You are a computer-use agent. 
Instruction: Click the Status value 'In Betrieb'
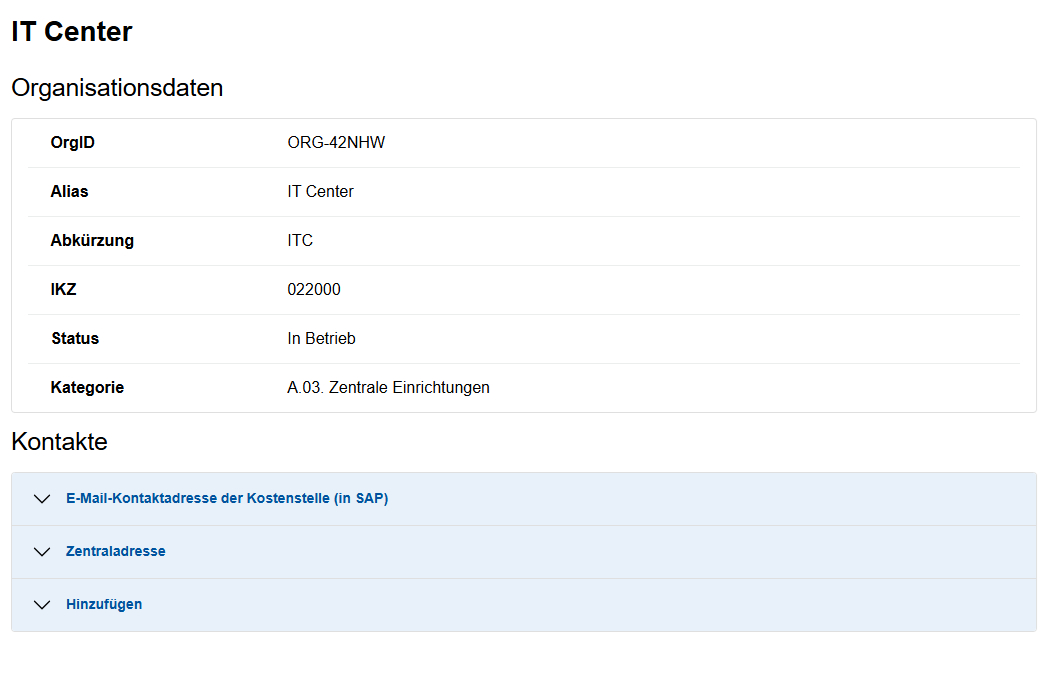[321, 339]
